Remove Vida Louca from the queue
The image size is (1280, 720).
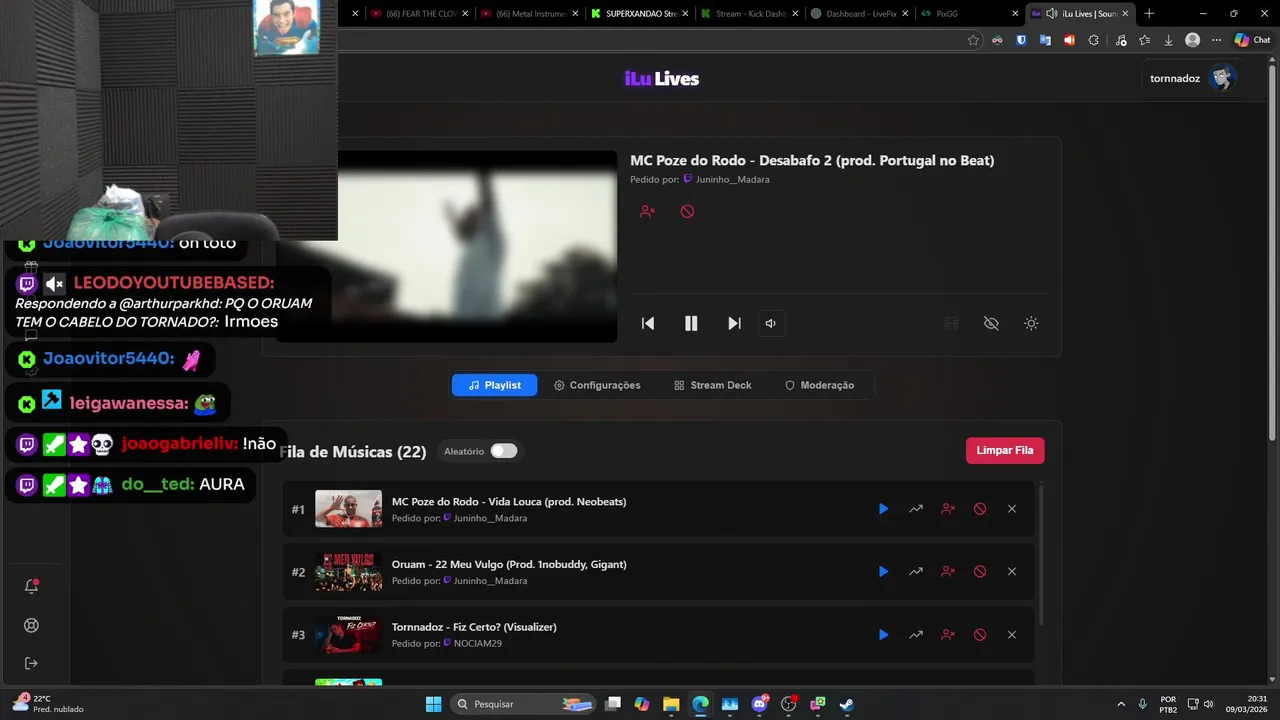point(1012,509)
